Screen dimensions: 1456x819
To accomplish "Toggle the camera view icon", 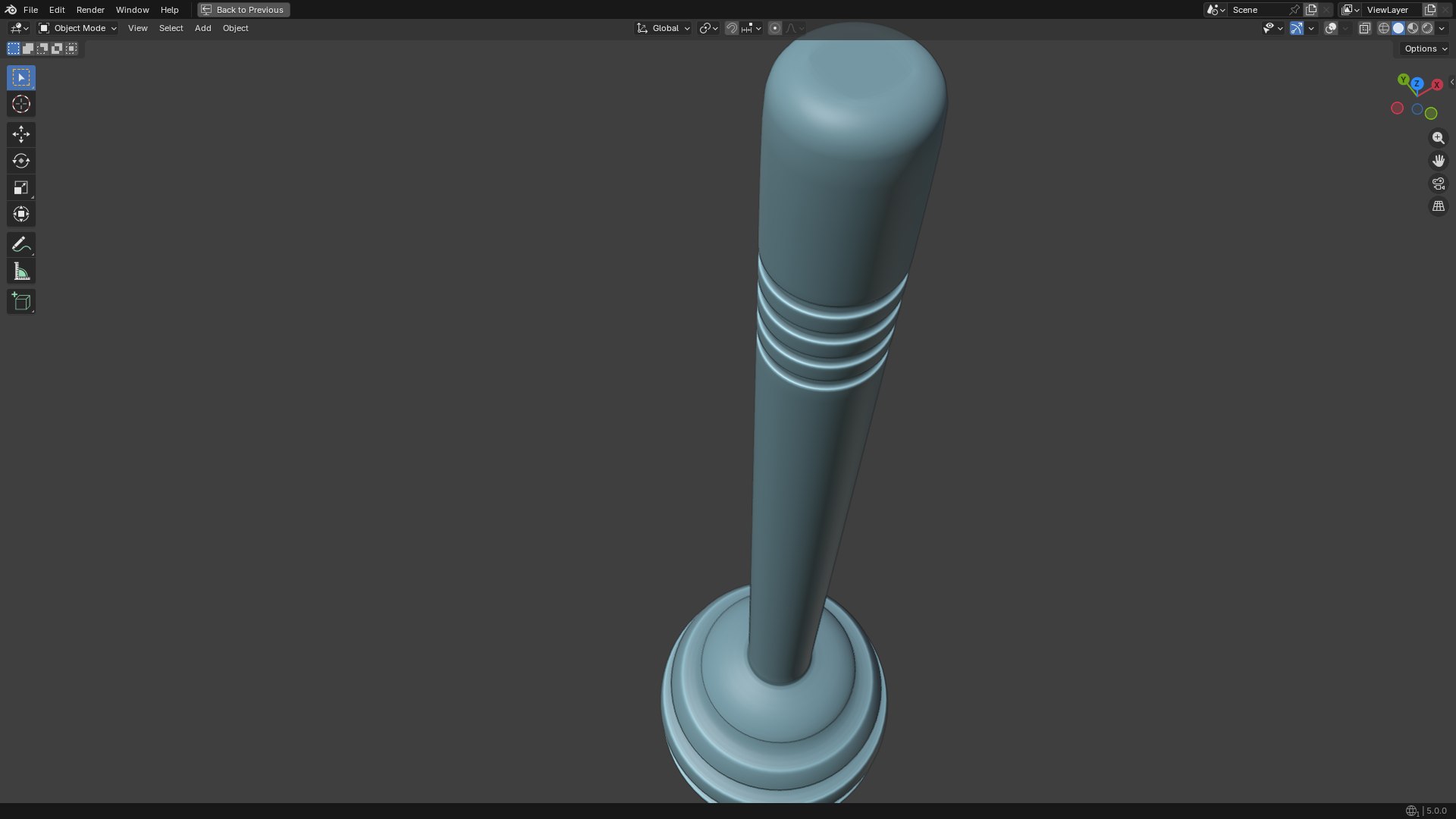I will point(1438,184).
